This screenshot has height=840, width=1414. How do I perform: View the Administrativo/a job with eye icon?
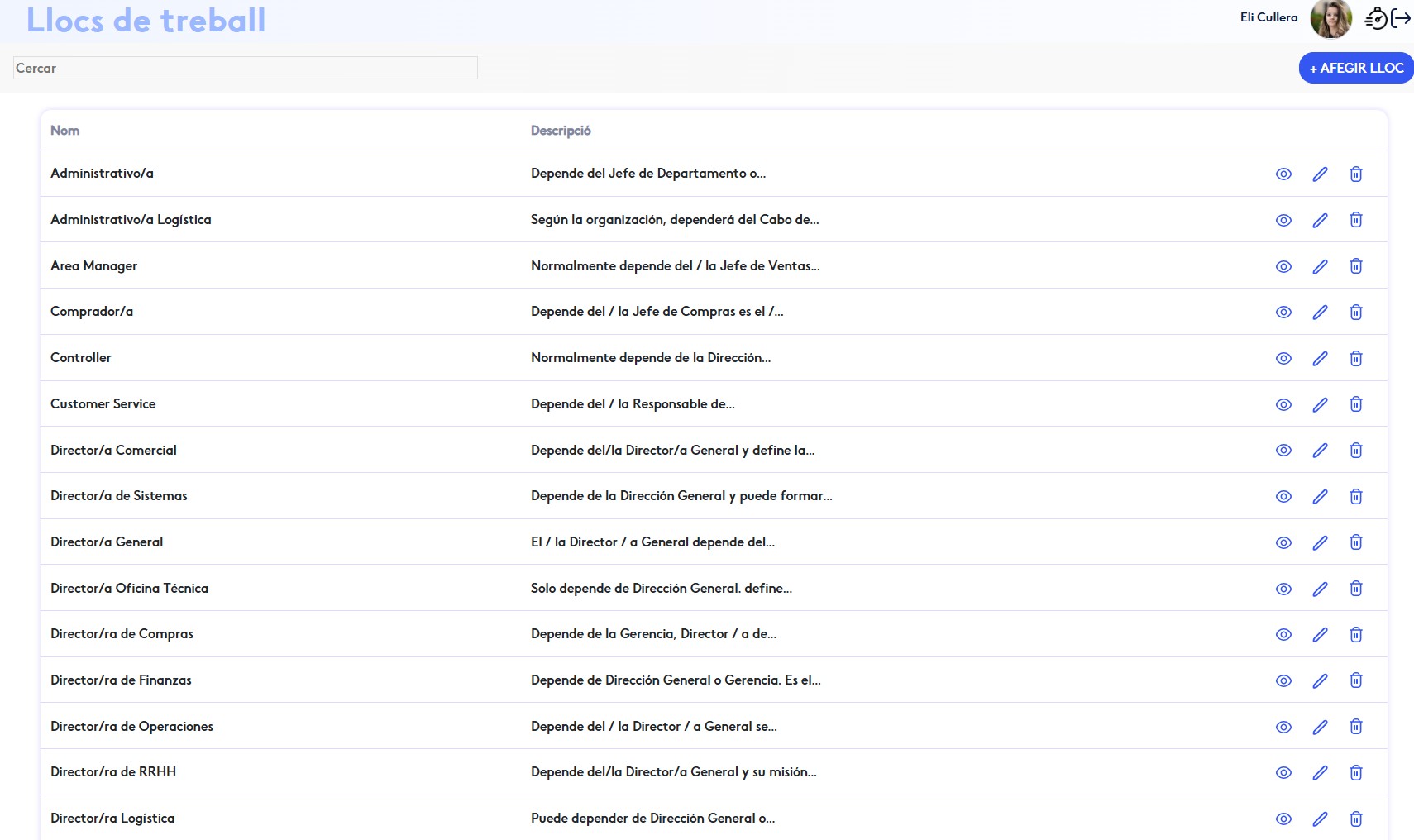pos(1283,174)
